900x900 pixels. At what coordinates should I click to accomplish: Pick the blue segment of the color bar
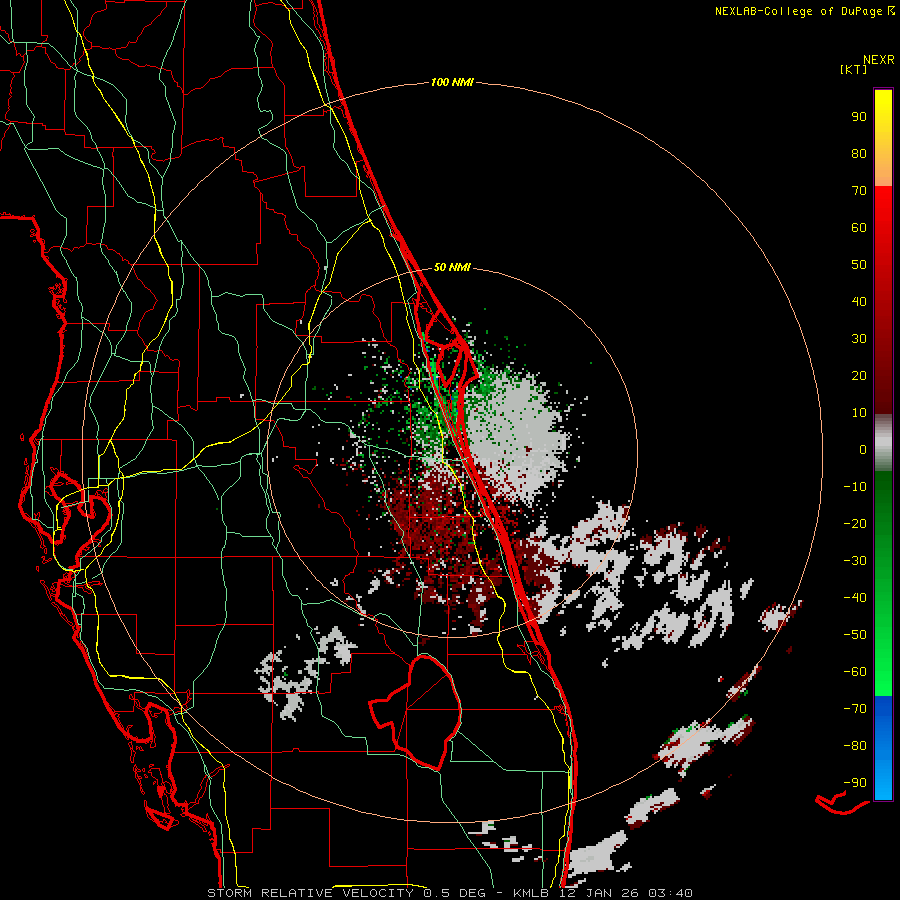coord(883,747)
